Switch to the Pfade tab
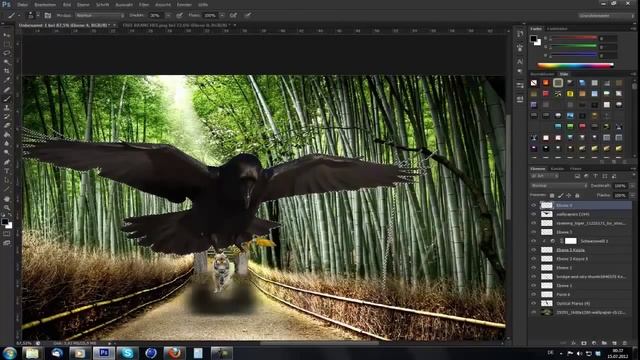 (x=576, y=169)
